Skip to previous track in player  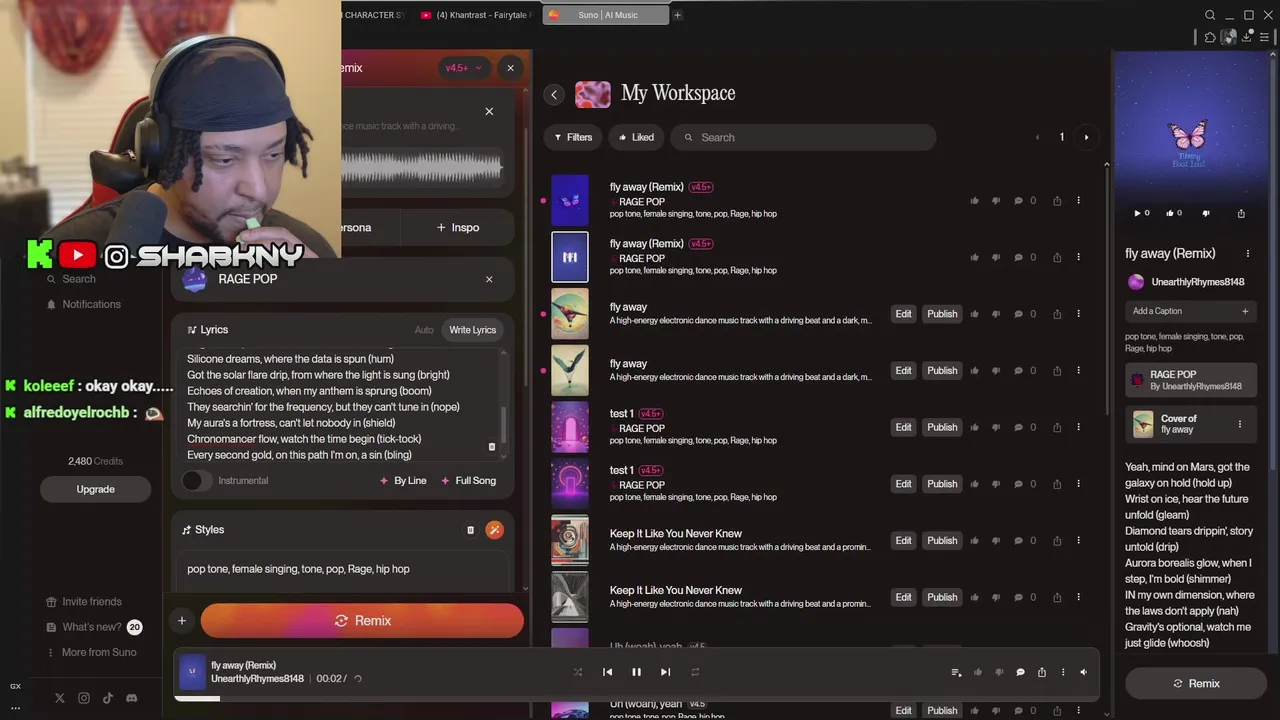(607, 672)
